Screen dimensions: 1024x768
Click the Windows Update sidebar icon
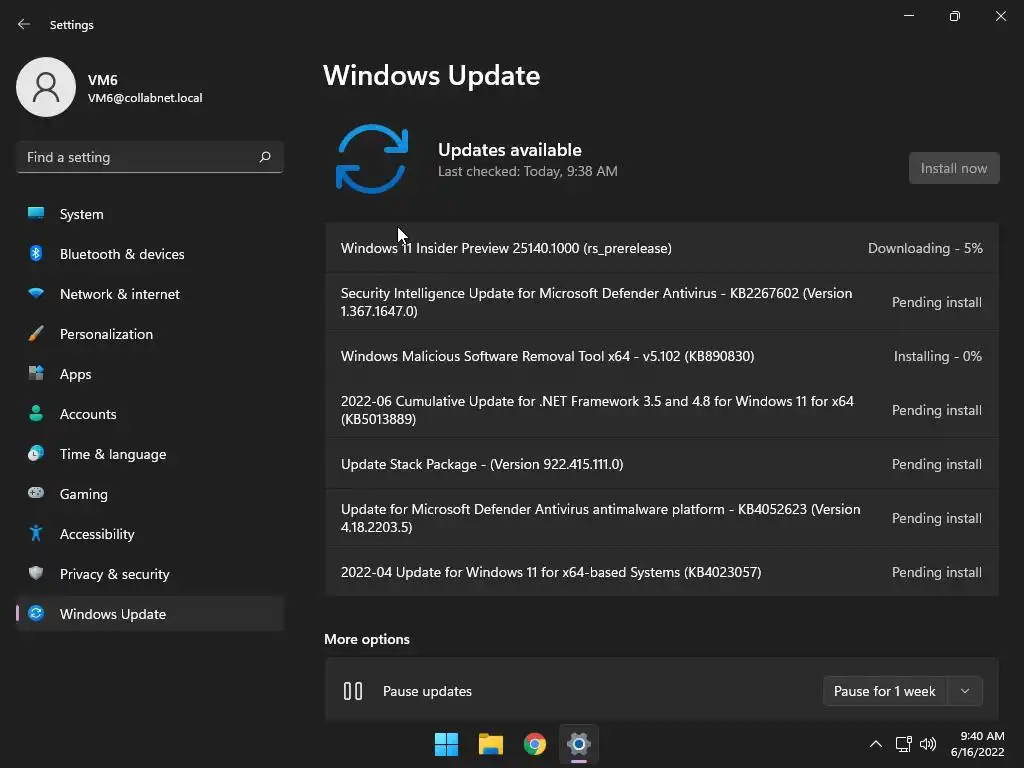(x=36, y=613)
